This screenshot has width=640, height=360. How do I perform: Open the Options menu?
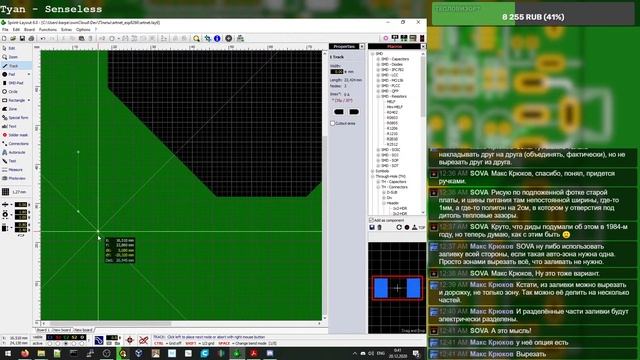click(83, 30)
